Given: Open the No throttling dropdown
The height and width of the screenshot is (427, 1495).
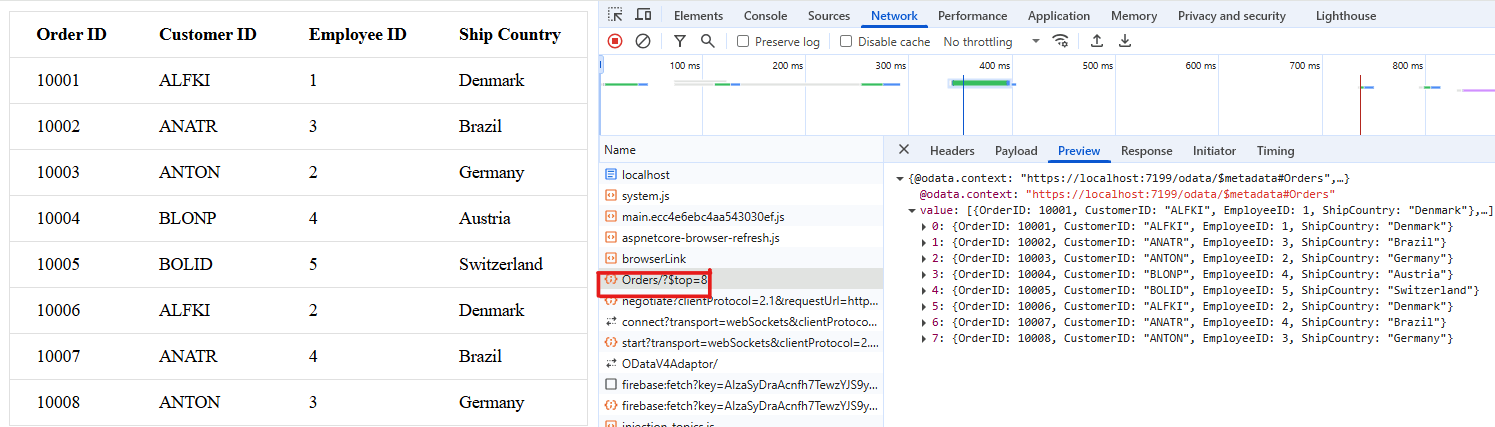Looking at the screenshot, I should [991, 42].
